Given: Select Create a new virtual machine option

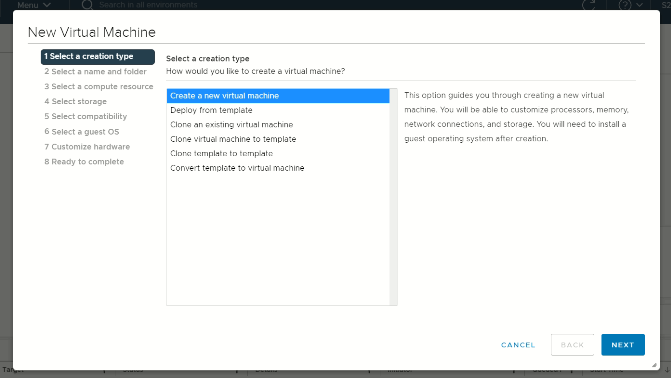Looking at the screenshot, I should tap(278, 96).
